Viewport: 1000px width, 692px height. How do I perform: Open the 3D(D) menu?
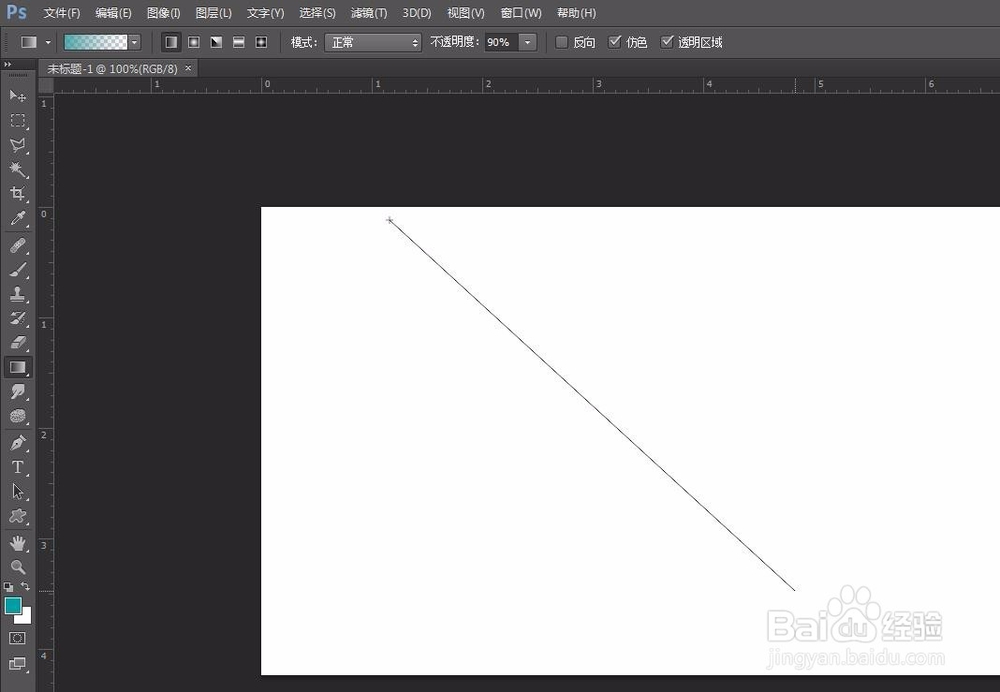tap(417, 13)
